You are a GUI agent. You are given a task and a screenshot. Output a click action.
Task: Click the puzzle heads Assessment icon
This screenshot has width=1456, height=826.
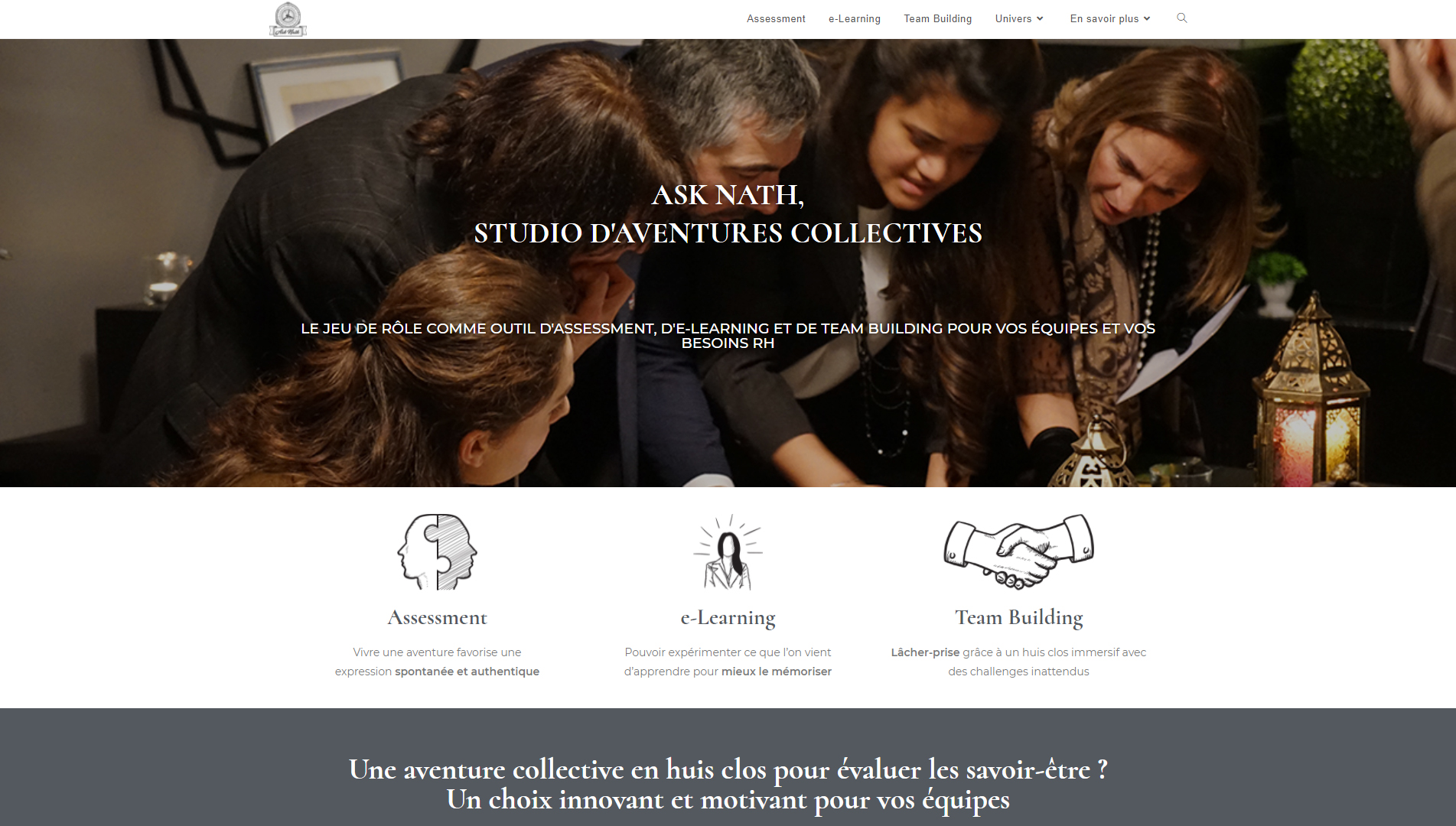(437, 551)
